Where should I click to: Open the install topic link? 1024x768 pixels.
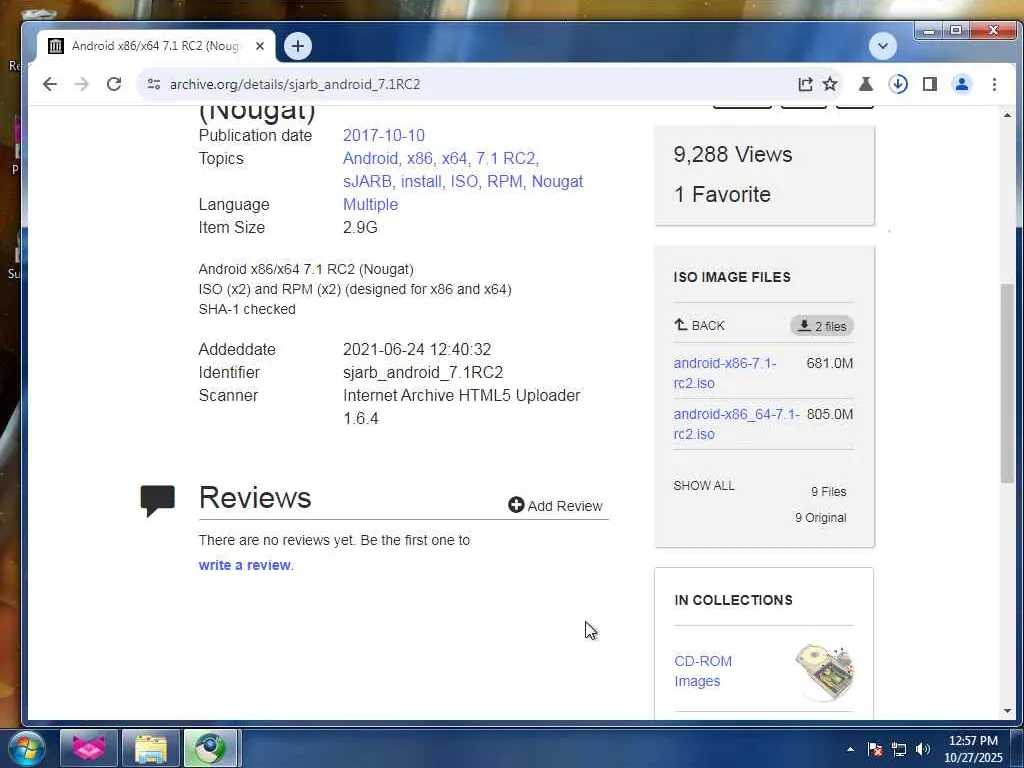click(421, 181)
